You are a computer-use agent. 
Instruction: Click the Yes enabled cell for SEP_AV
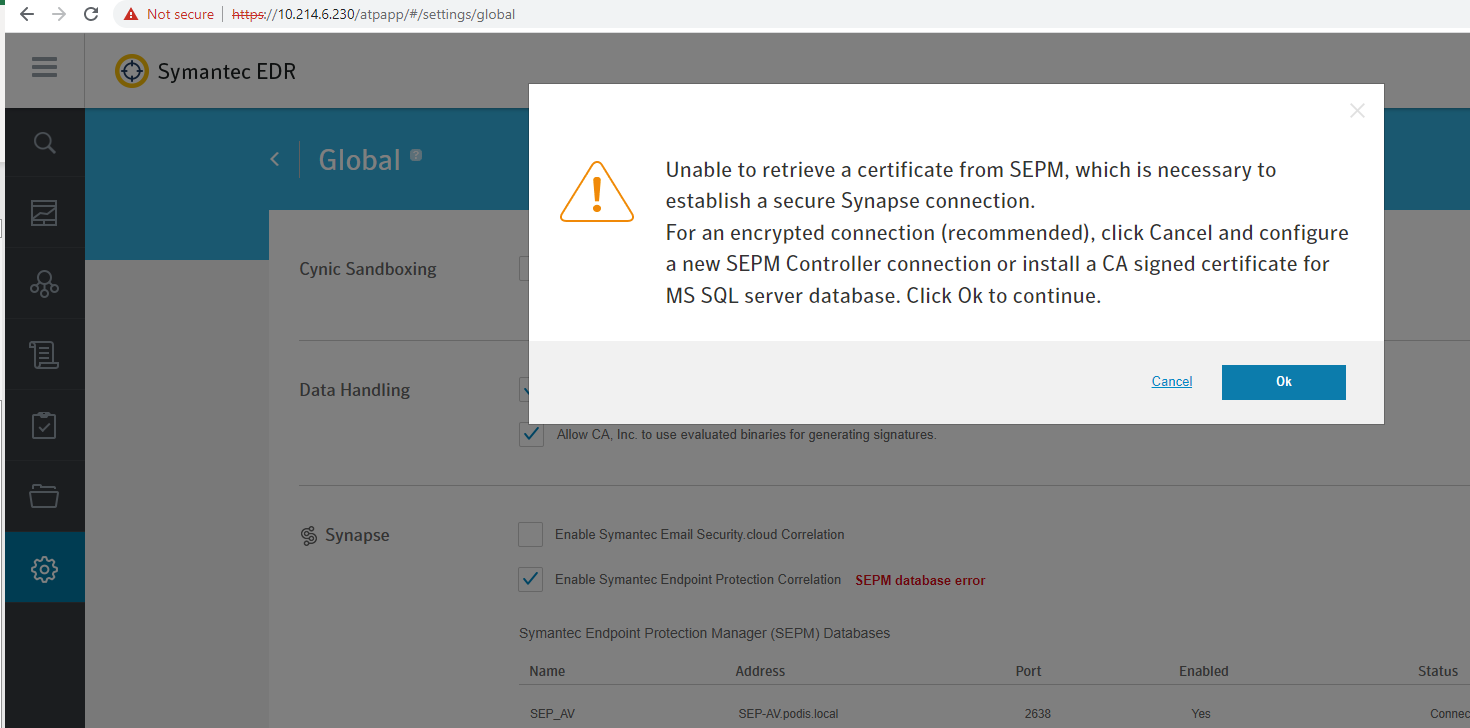point(1201,714)
